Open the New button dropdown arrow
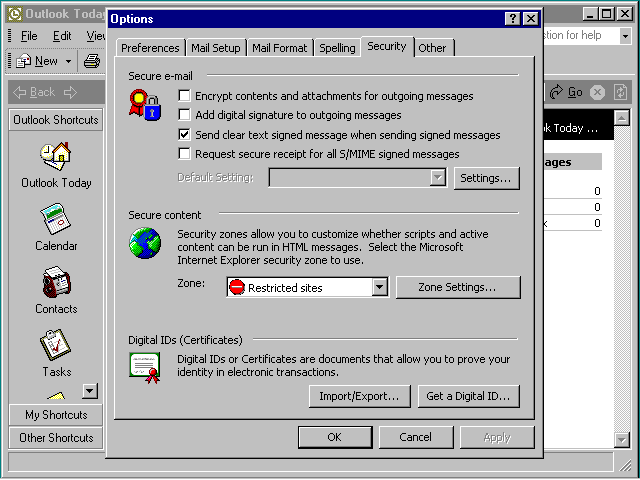Image resolution: width=640 pixels, height=480 pixels. point(69,61)
